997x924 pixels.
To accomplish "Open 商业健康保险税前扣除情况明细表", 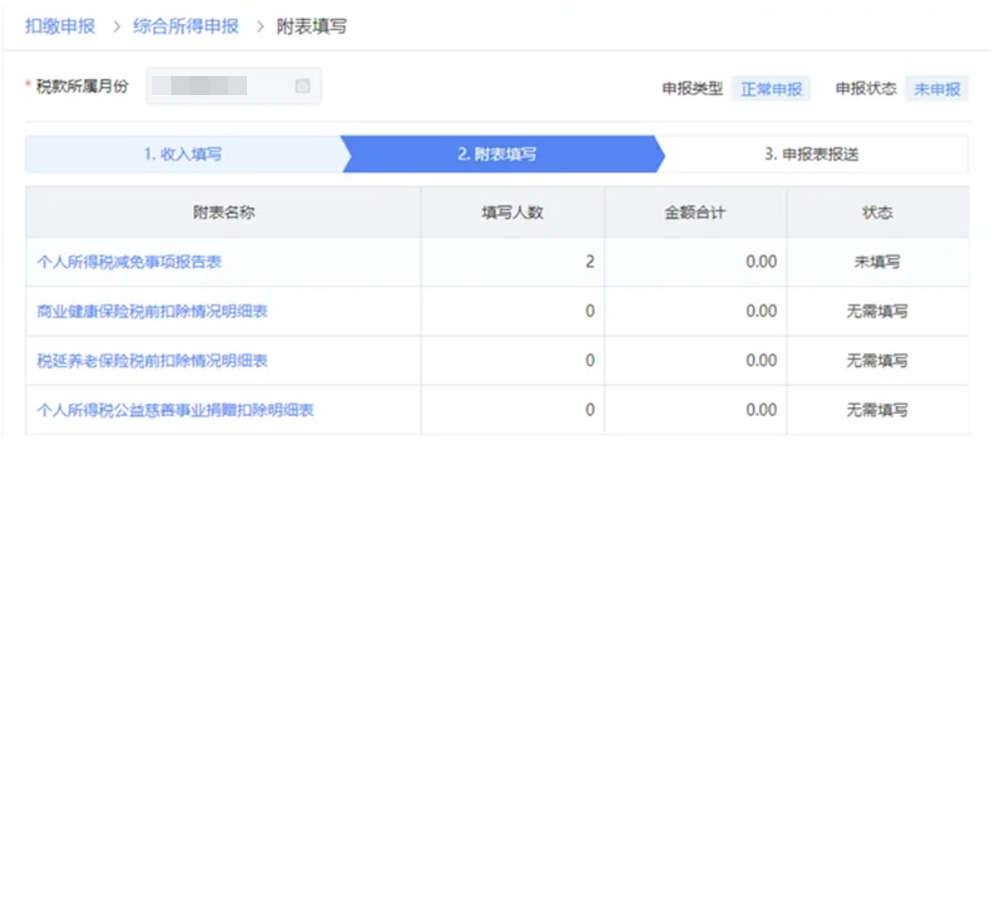I will pos(152,311).
